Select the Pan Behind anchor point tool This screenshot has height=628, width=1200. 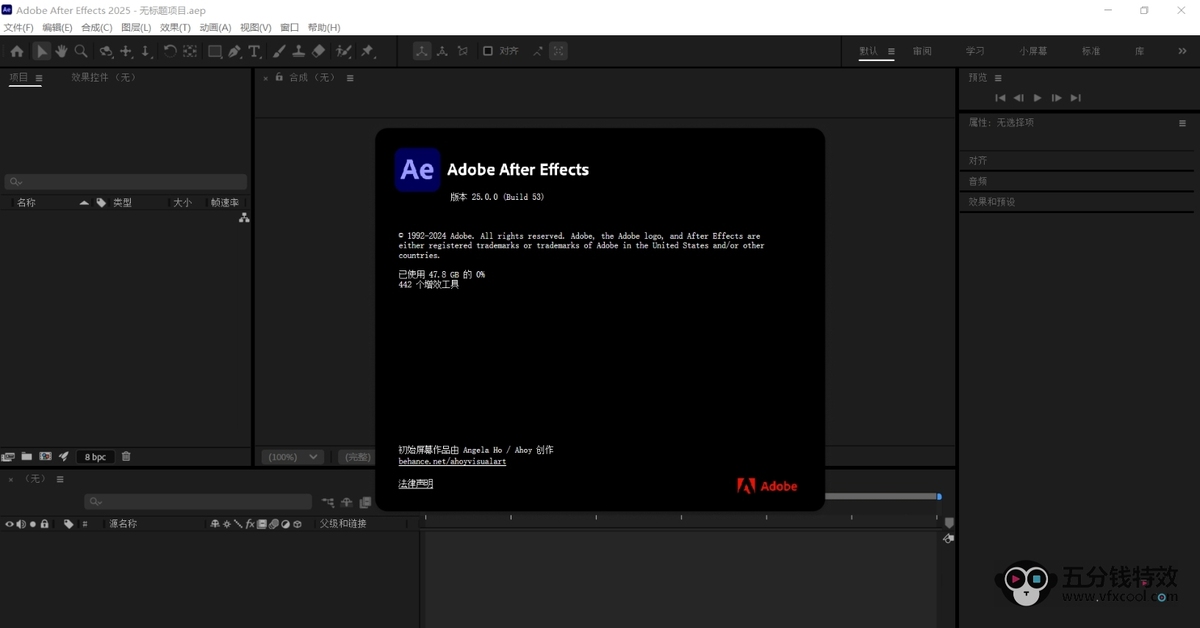point(190,51)
